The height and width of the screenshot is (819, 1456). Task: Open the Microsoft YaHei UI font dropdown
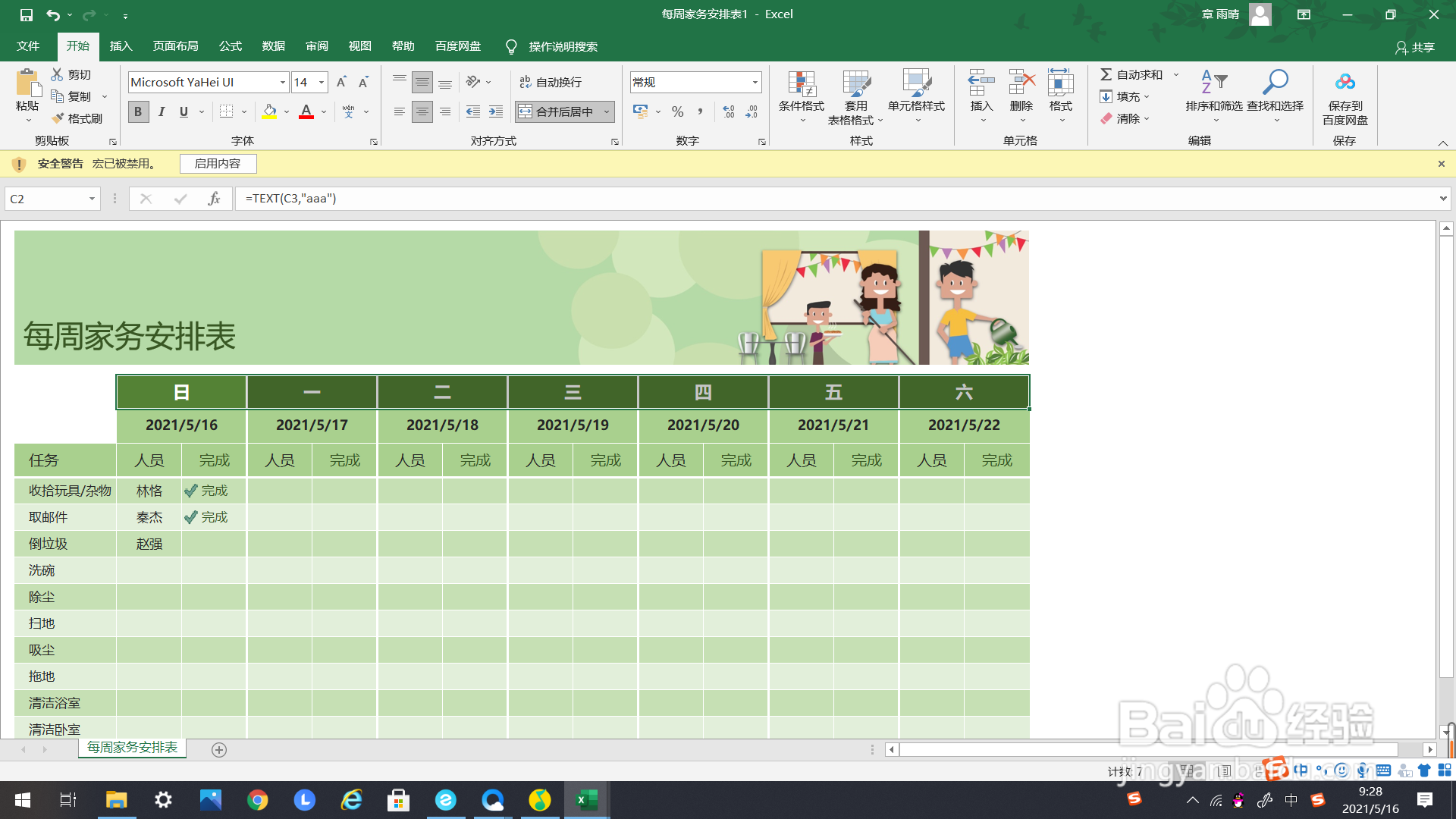[x=283, y=82]
